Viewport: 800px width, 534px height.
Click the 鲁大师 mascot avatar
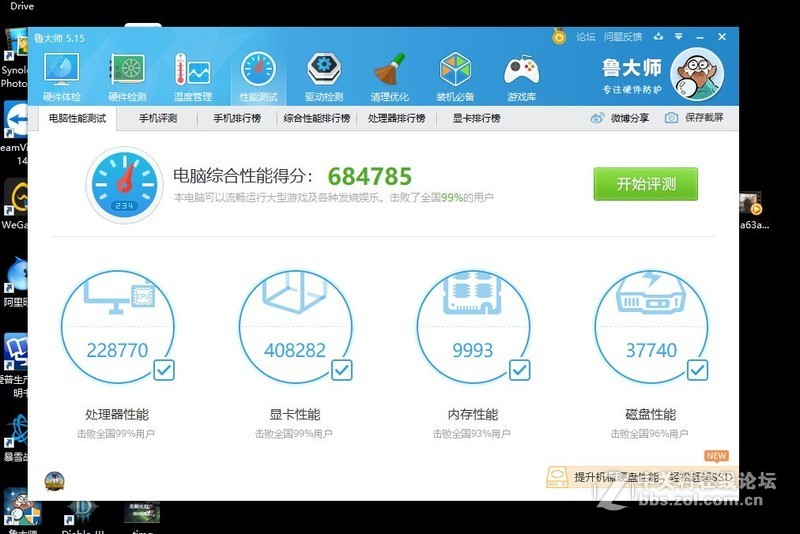[x=697, y=74]
